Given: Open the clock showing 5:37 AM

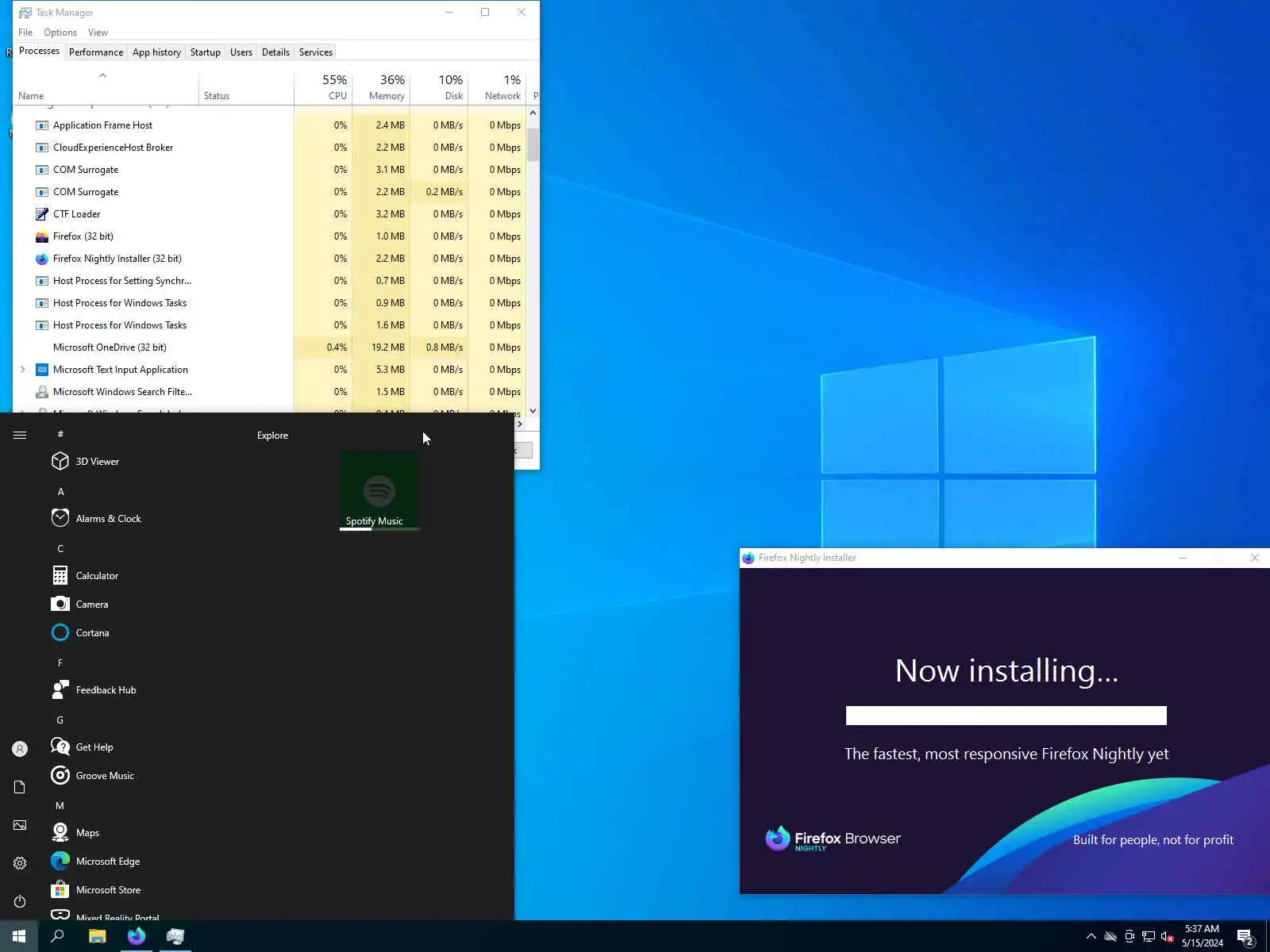Looking at the screenshot, I should 1202,936.
